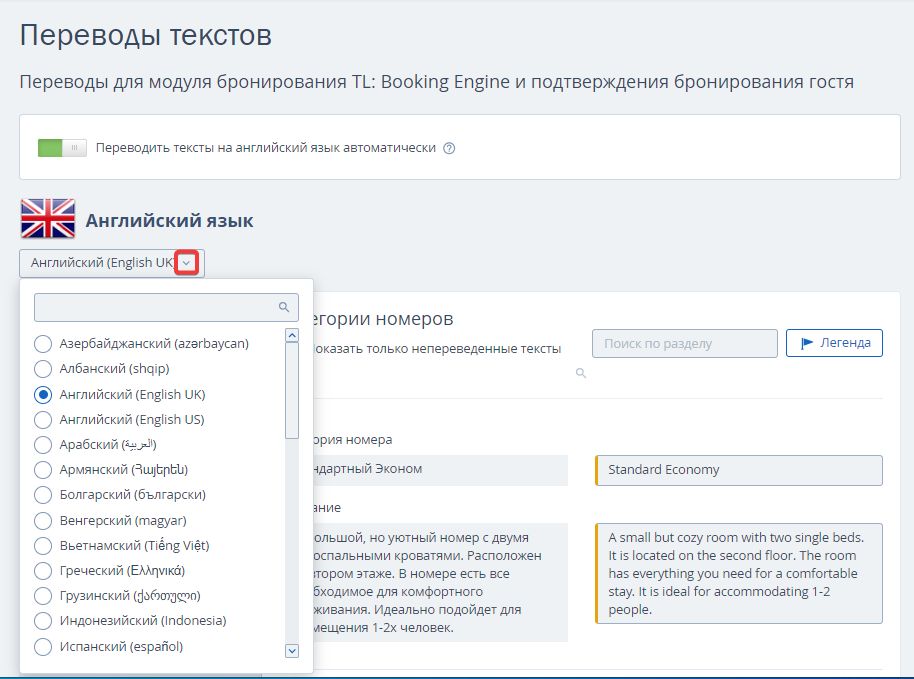Click the 'Переводить тексты на английский язык автоматически' label
The image size is (914, 679).
point(266,148)
